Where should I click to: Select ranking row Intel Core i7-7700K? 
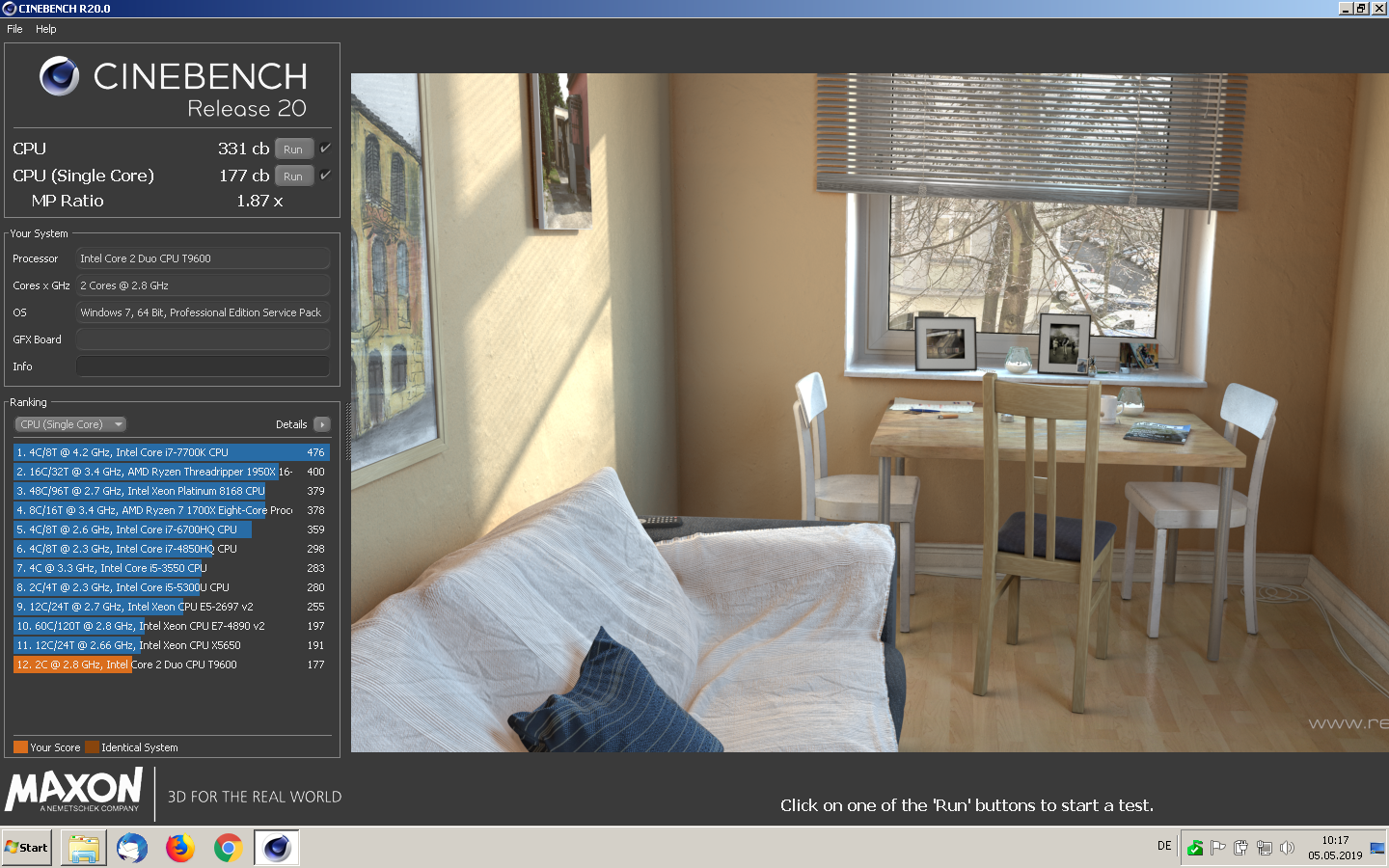pos(172,452)
